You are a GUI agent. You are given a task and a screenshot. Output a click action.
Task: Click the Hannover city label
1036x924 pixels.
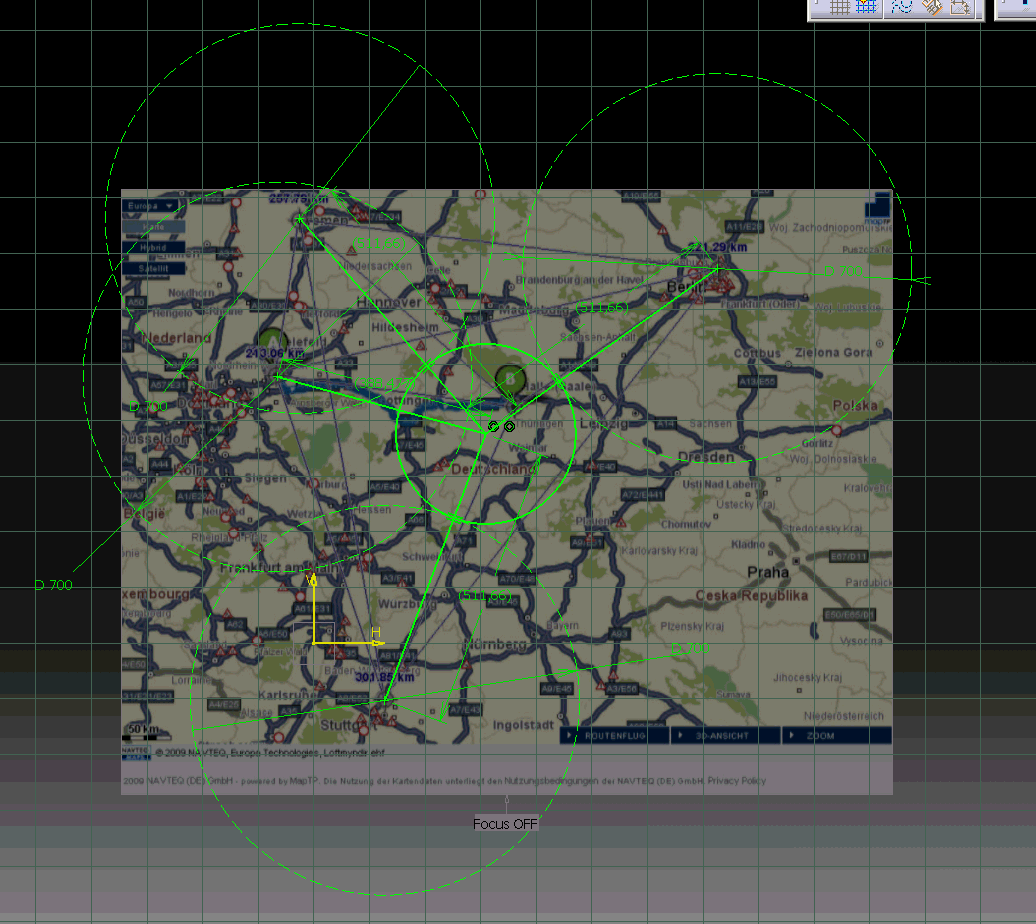point(389,302)
